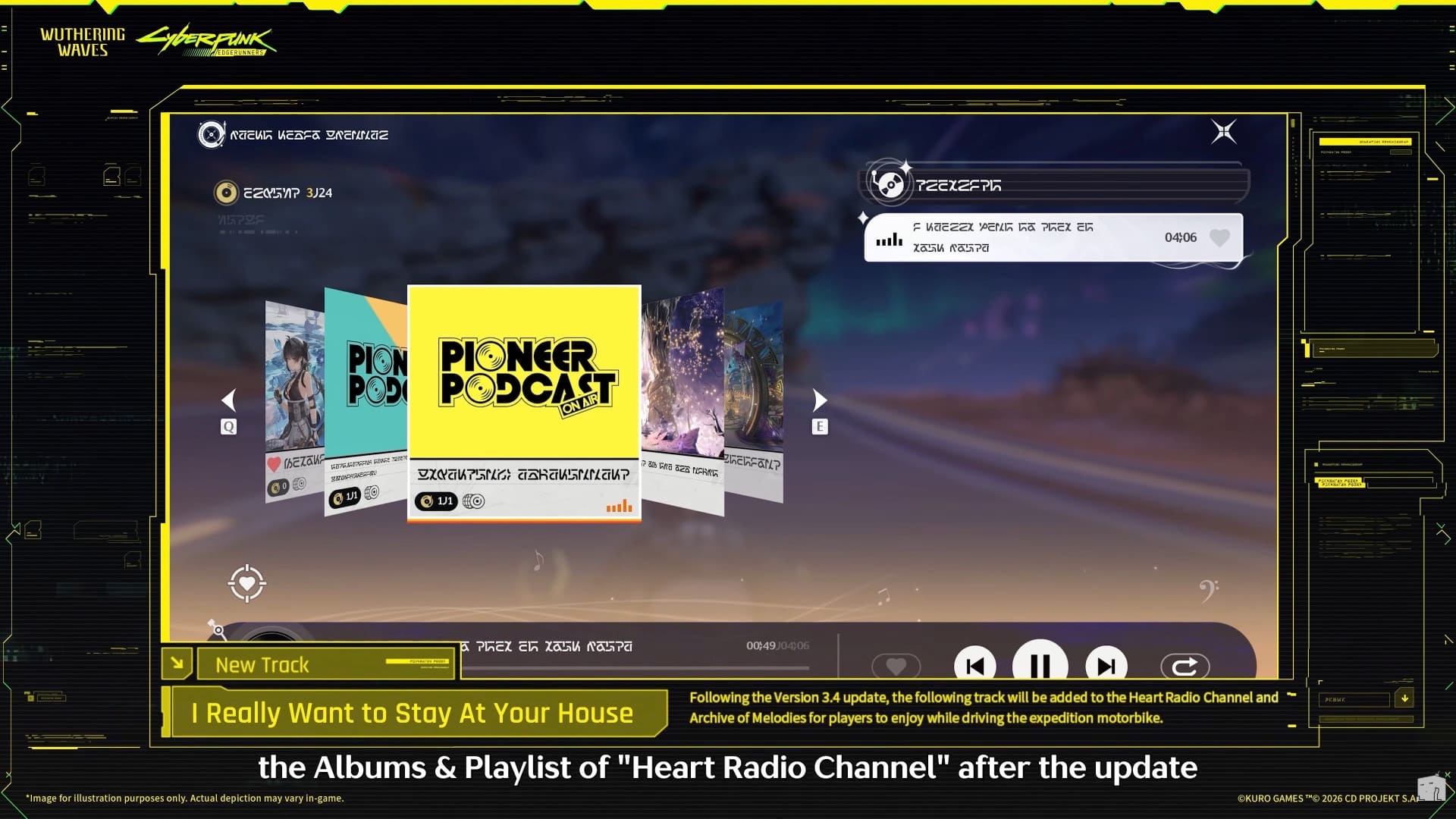The width and height of the screenshot is (1456, 819).
Task: Click the E key hint under the right arrow
Action: (819, 427)
